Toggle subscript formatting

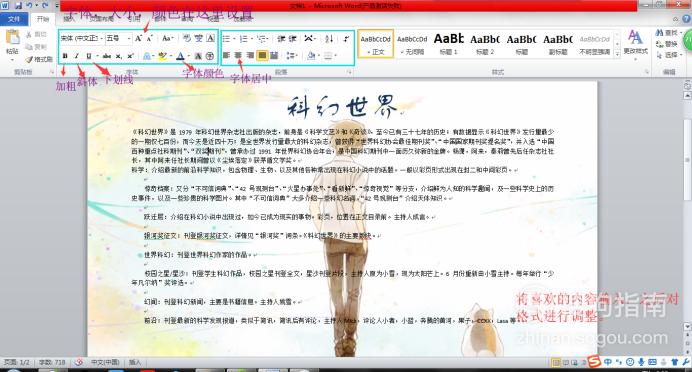tap(119, 56)
